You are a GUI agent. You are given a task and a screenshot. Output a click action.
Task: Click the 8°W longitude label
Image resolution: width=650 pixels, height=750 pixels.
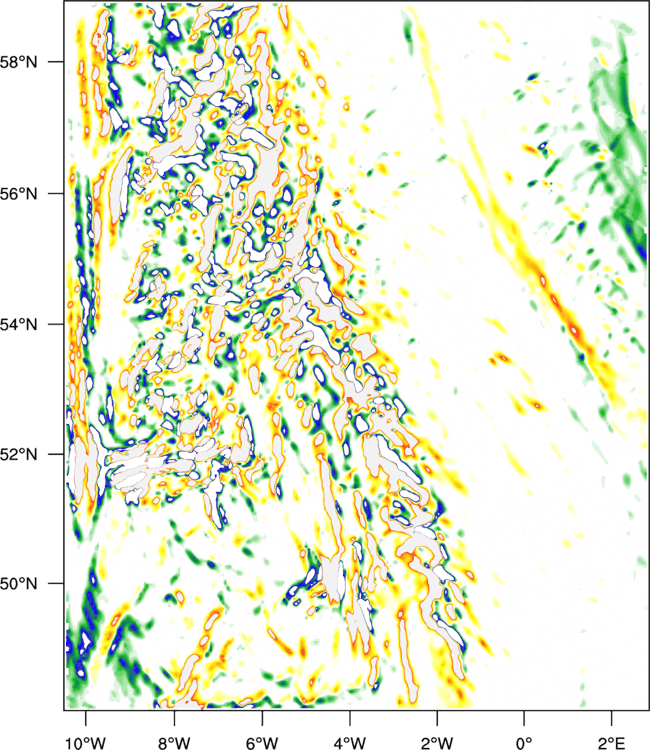click(175, 743)
